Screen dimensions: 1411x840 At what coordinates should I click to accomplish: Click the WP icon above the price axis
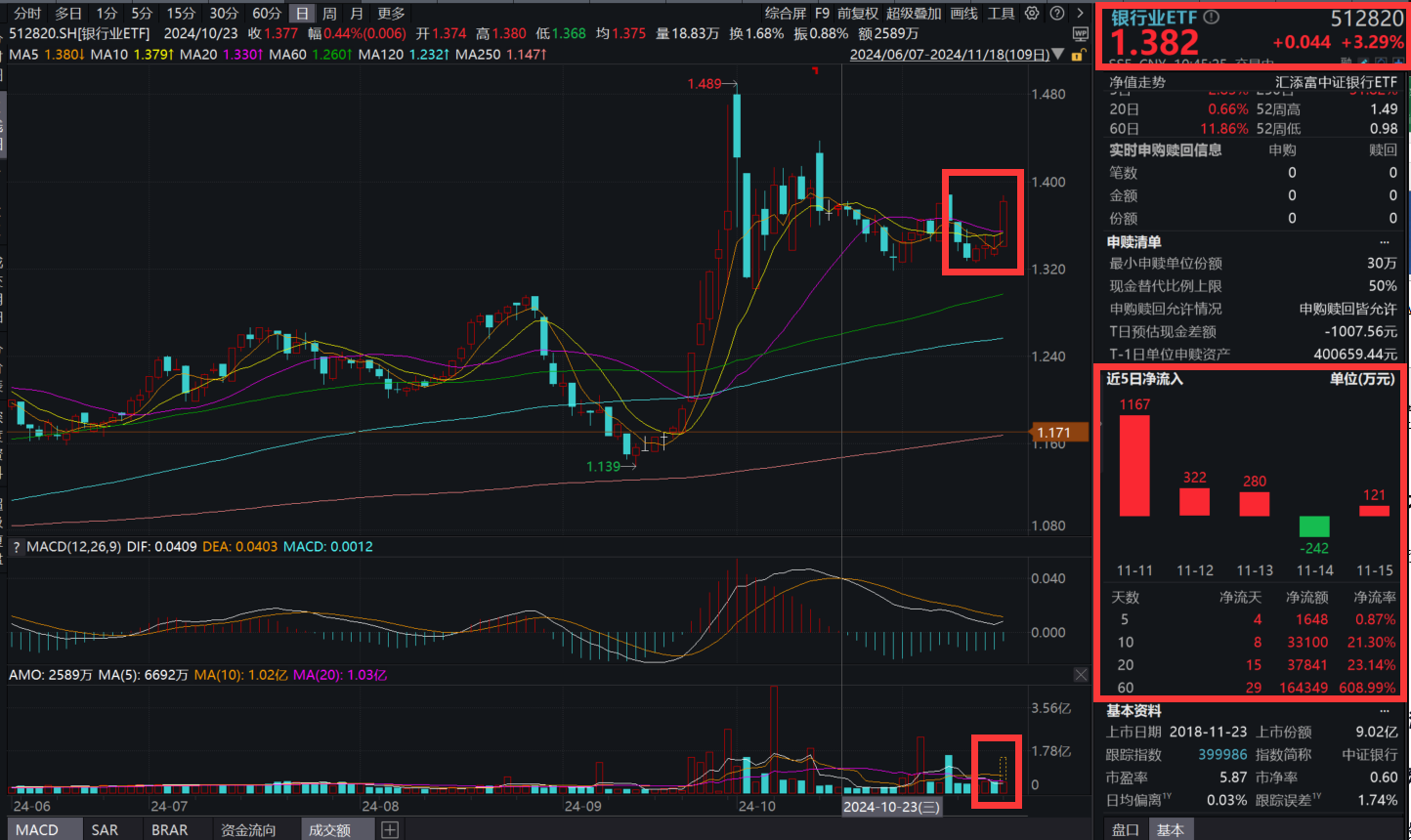(1080, 33)
